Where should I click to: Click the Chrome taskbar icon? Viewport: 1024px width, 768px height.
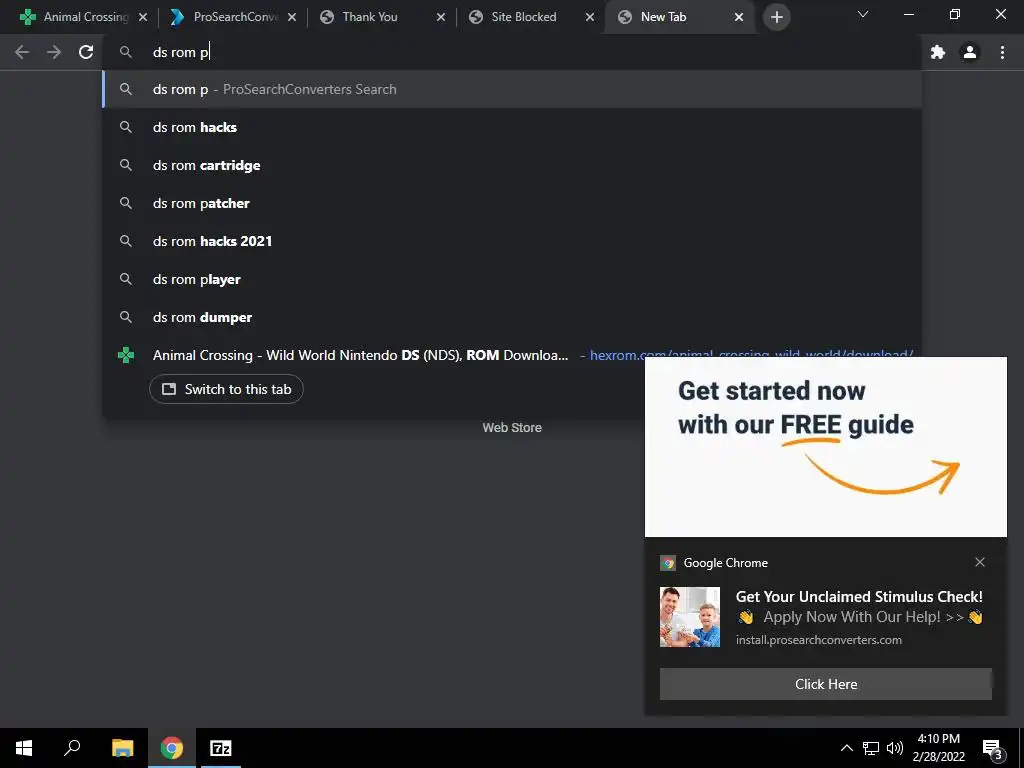(172, 748)
